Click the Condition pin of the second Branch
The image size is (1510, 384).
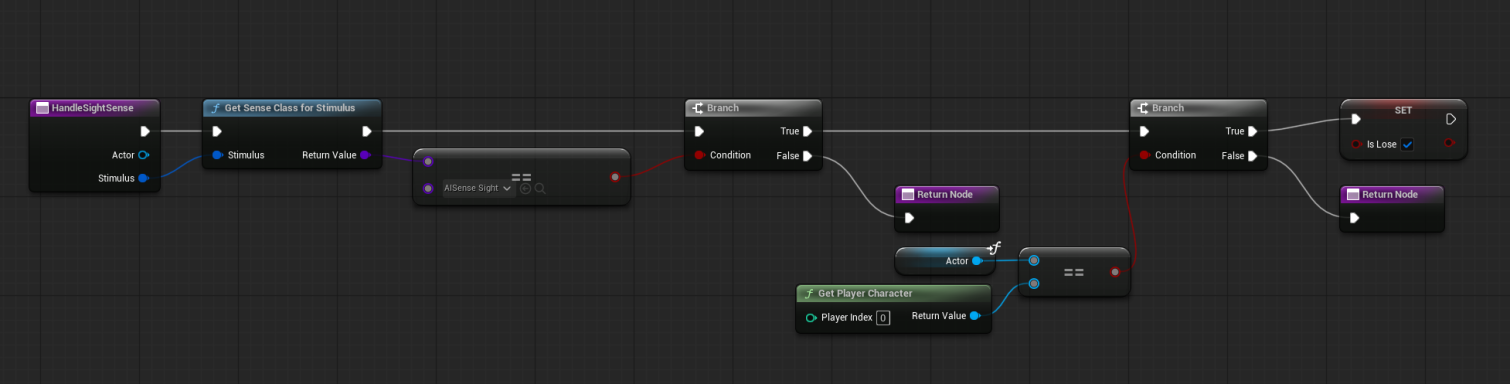tap(1144, 155)
